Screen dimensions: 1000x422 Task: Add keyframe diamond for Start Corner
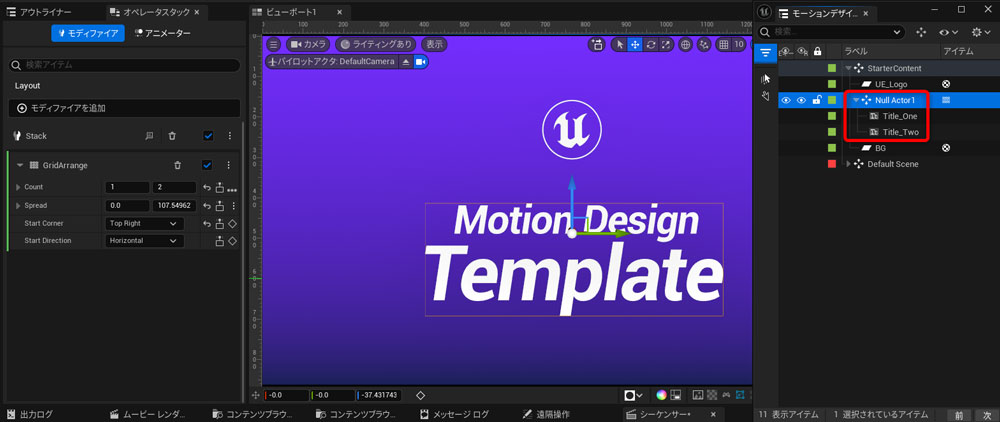[x=232, y=224]
